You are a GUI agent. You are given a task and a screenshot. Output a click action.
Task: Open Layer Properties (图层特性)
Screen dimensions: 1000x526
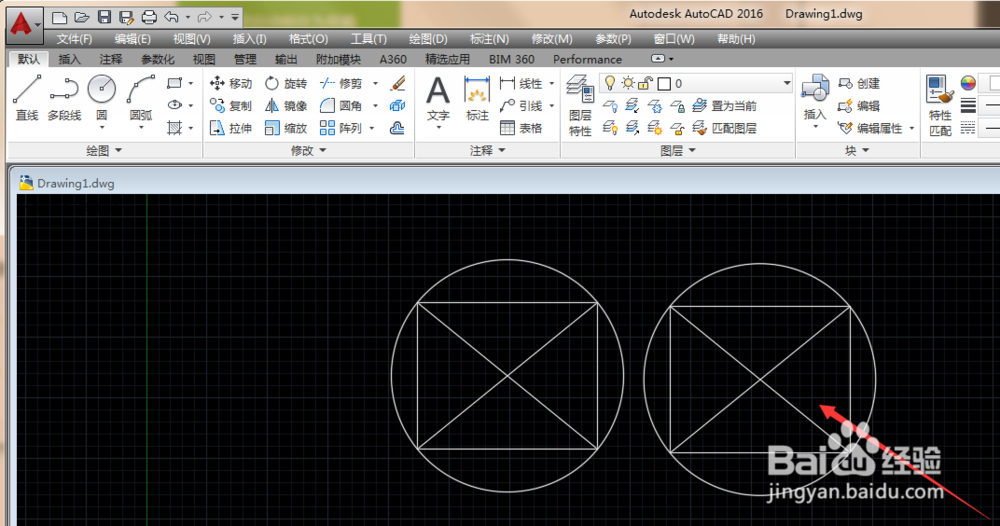tap(580, 106)
